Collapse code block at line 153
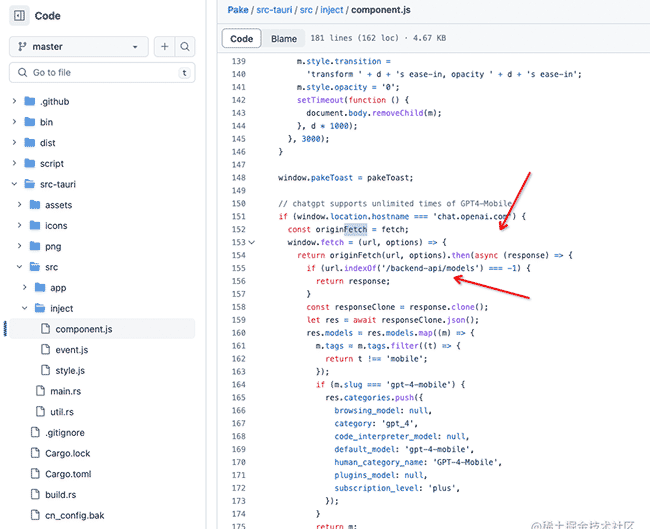Screen dimensions: 650x529 (252, 243)
